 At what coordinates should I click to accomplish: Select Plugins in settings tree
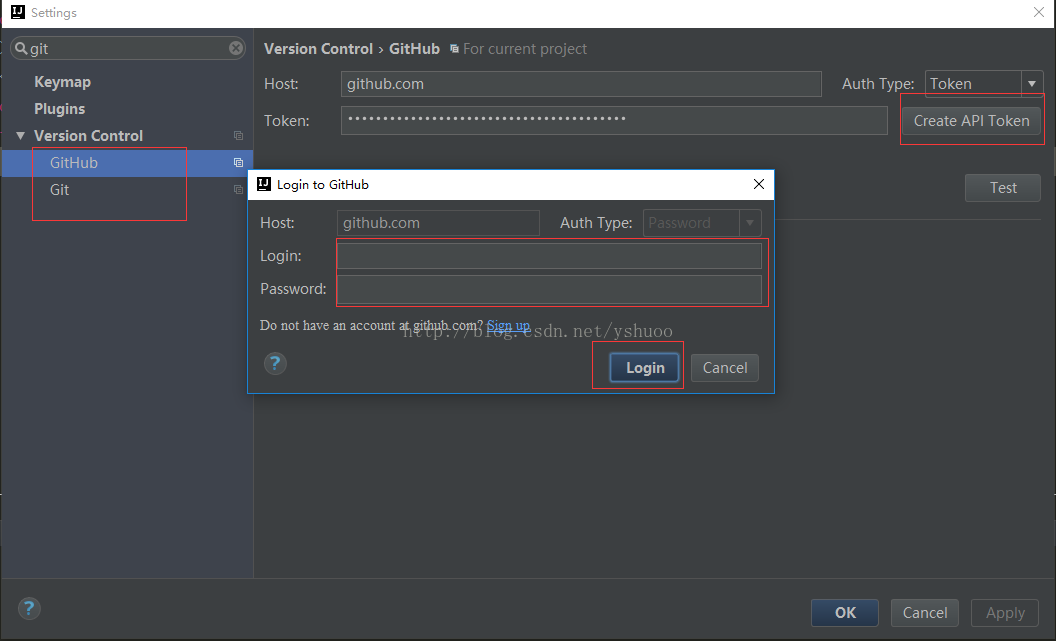[59, 109]
